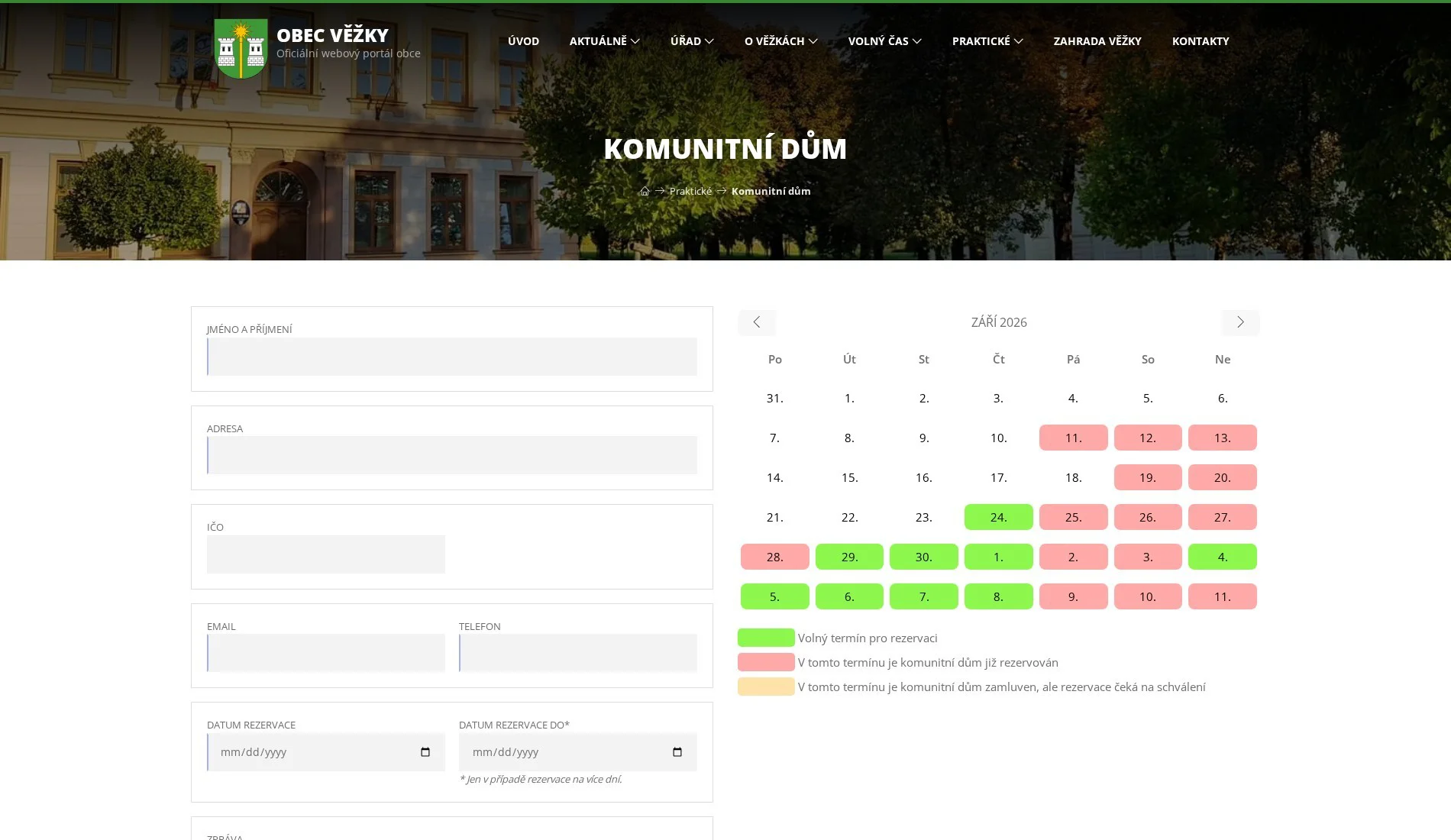The height and width of the screenshot is (840, 1451).
Task: Expand the Aktuálně menu
Action: 605,41
